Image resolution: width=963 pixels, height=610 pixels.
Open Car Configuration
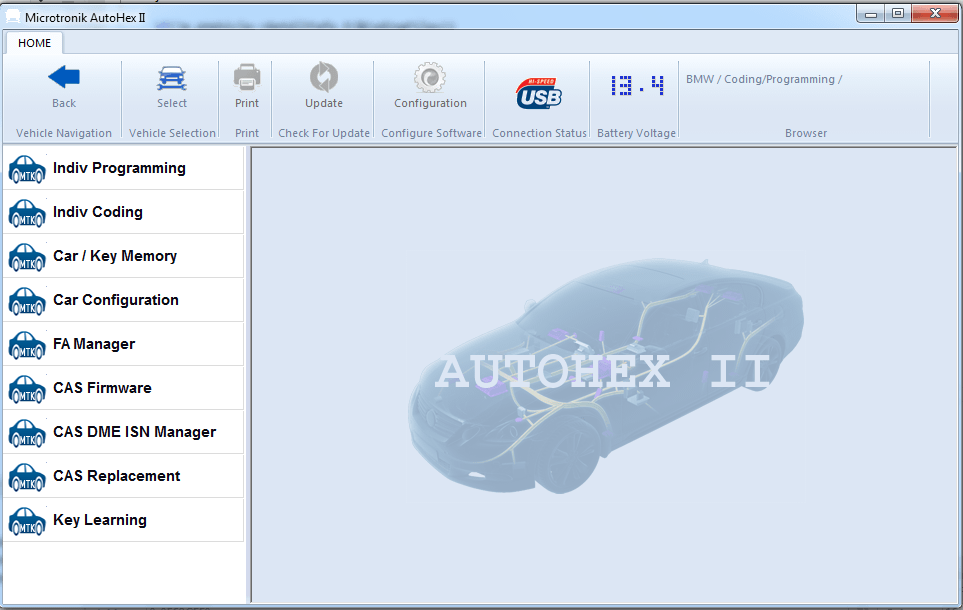click(123, 300)
